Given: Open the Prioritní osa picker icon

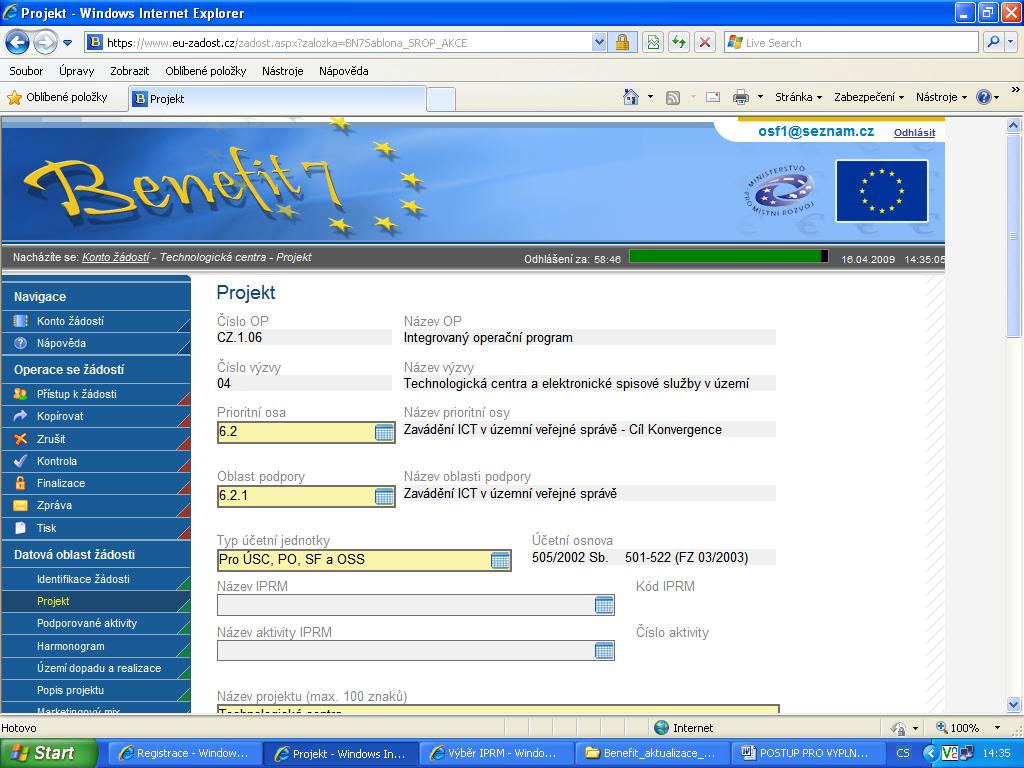Looking at the screenshot, I should (384, 432).
